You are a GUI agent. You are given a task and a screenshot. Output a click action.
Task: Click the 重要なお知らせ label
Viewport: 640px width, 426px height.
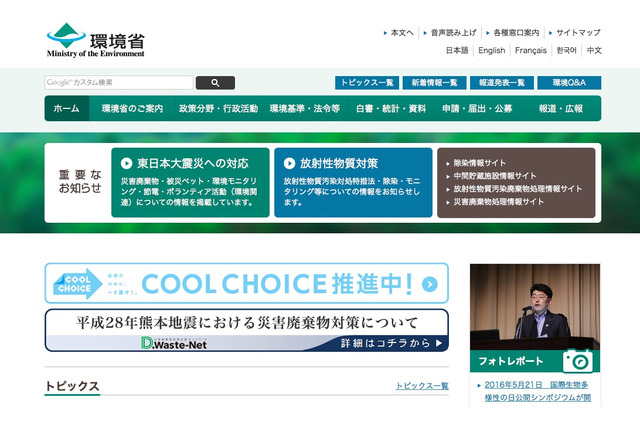80,182
